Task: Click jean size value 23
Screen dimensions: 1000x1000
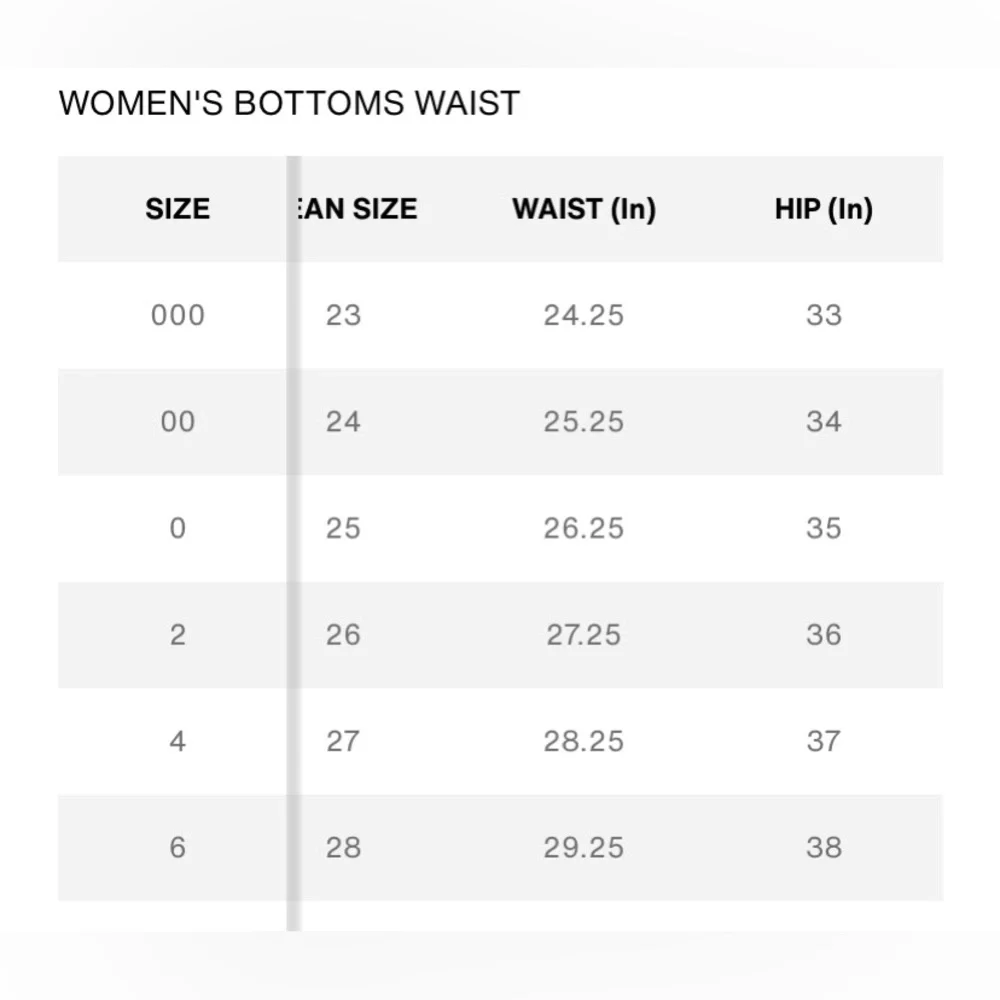Action: (x=343, y=315)
